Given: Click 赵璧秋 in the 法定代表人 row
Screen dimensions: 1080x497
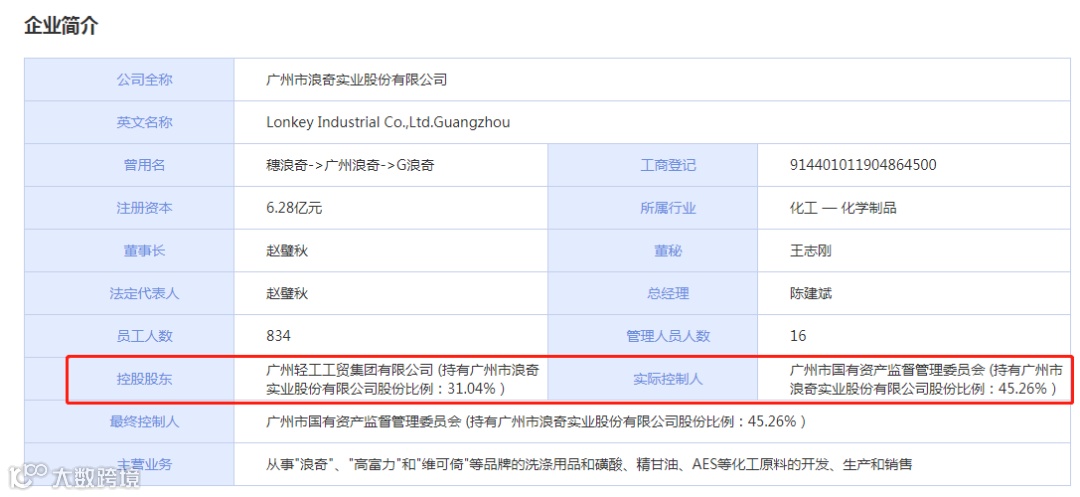Looking at the screenshot, I should point(287,293).
